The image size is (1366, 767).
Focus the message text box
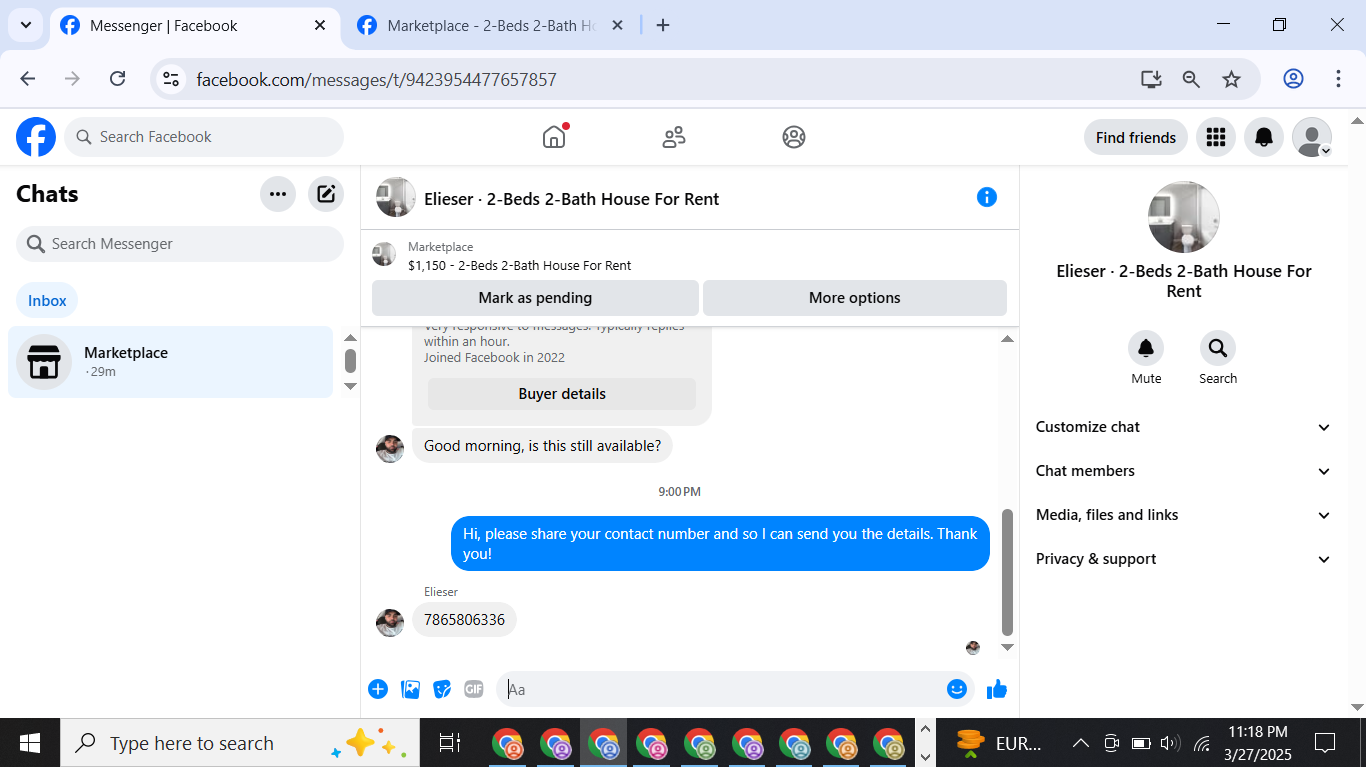click(720, 689)
